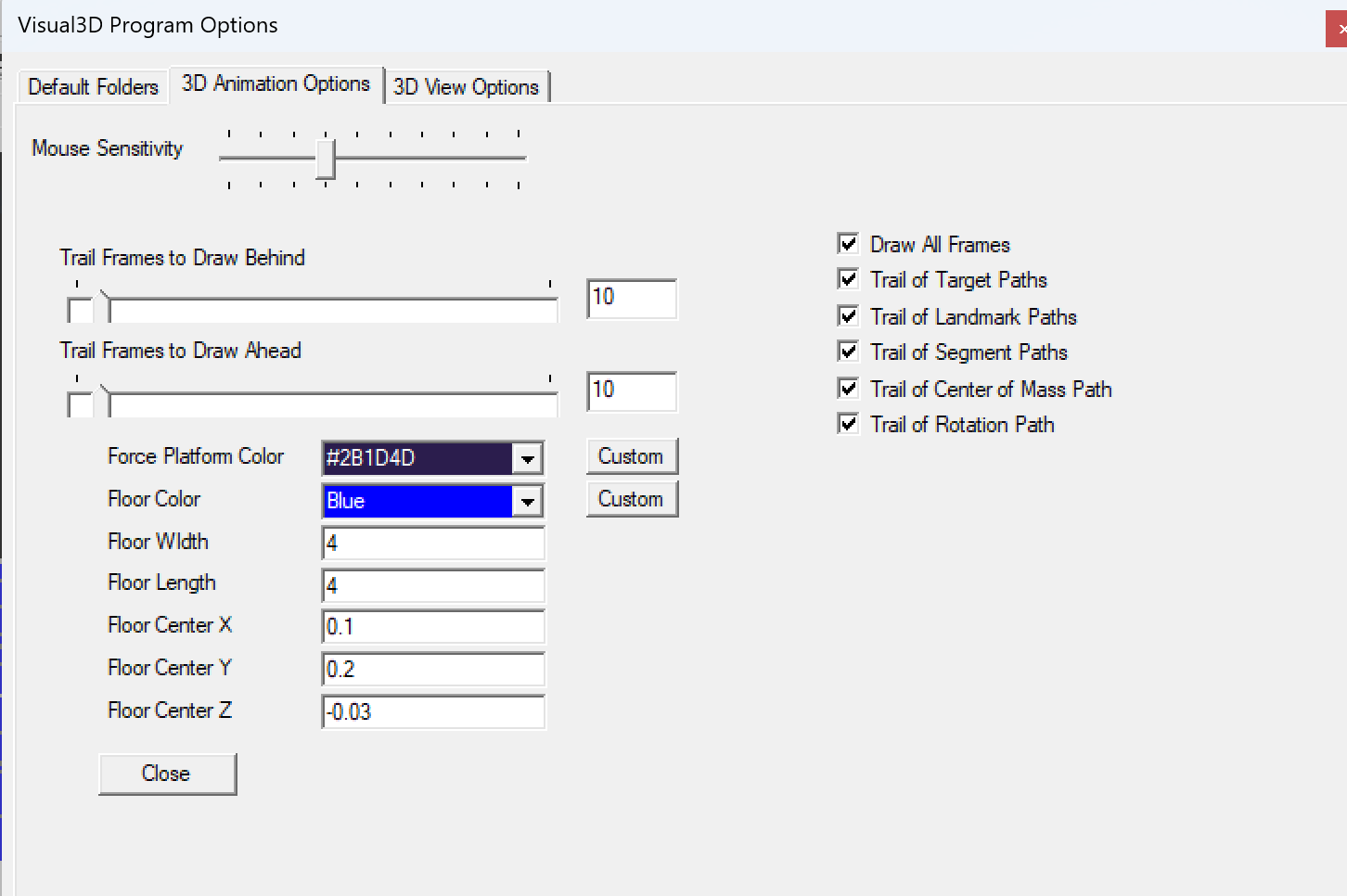Disable Trail of Target Paths
Screen dimensions: 1347x896
[x=848, y=279]
